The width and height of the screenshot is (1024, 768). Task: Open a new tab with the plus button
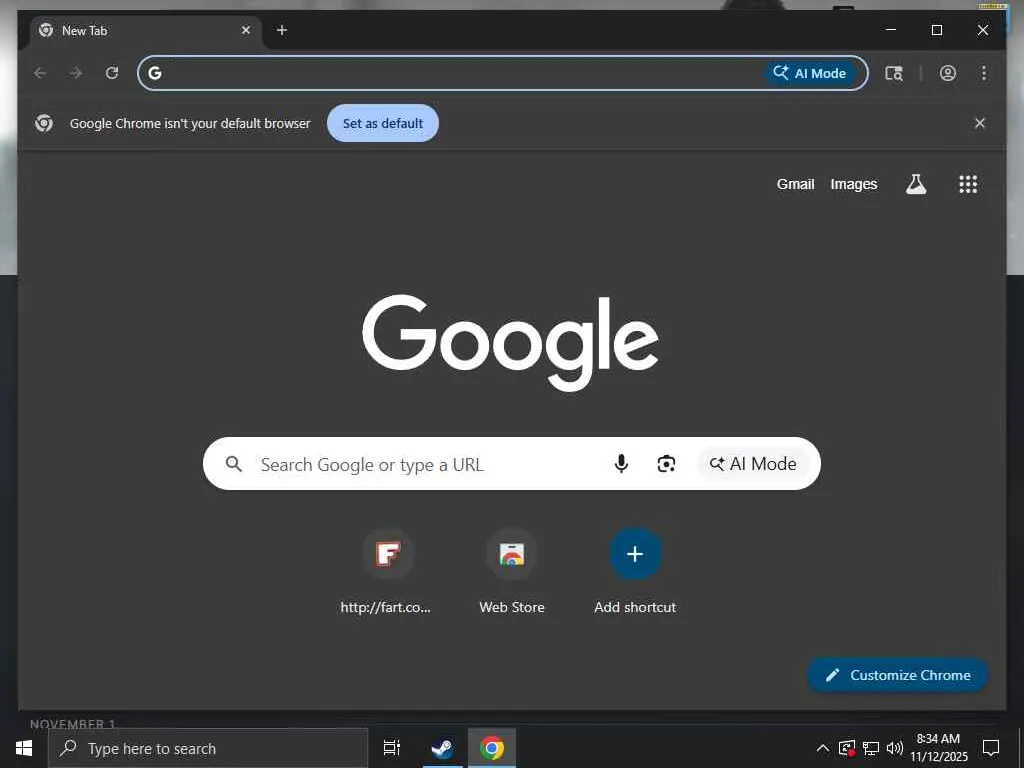[x=281, y=30]
